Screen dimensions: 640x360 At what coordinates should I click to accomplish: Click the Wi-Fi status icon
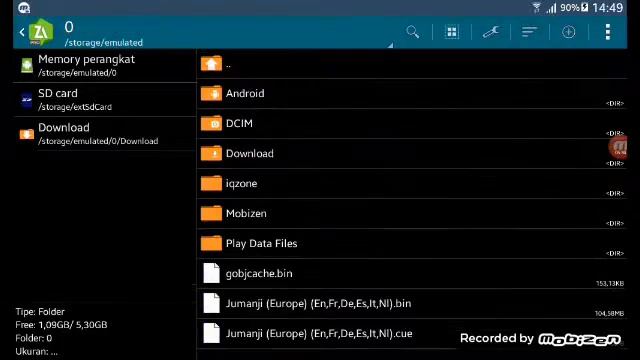coord(536,7)
